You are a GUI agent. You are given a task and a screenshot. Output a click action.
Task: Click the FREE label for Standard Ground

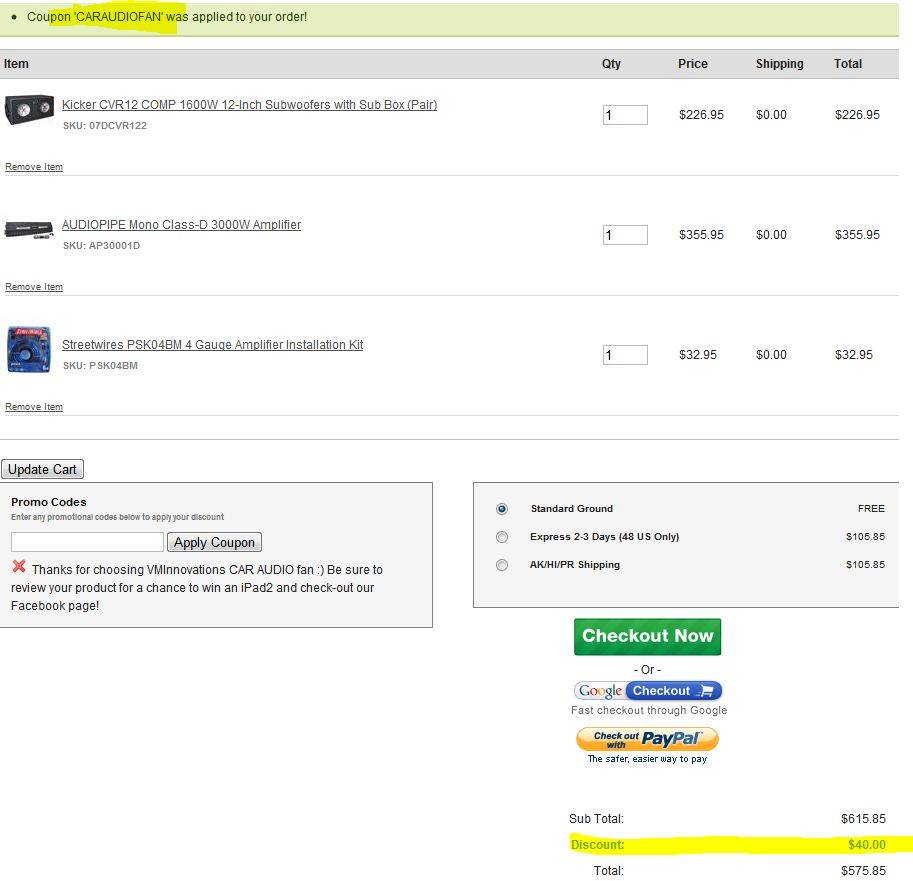(x=871, y=509)
